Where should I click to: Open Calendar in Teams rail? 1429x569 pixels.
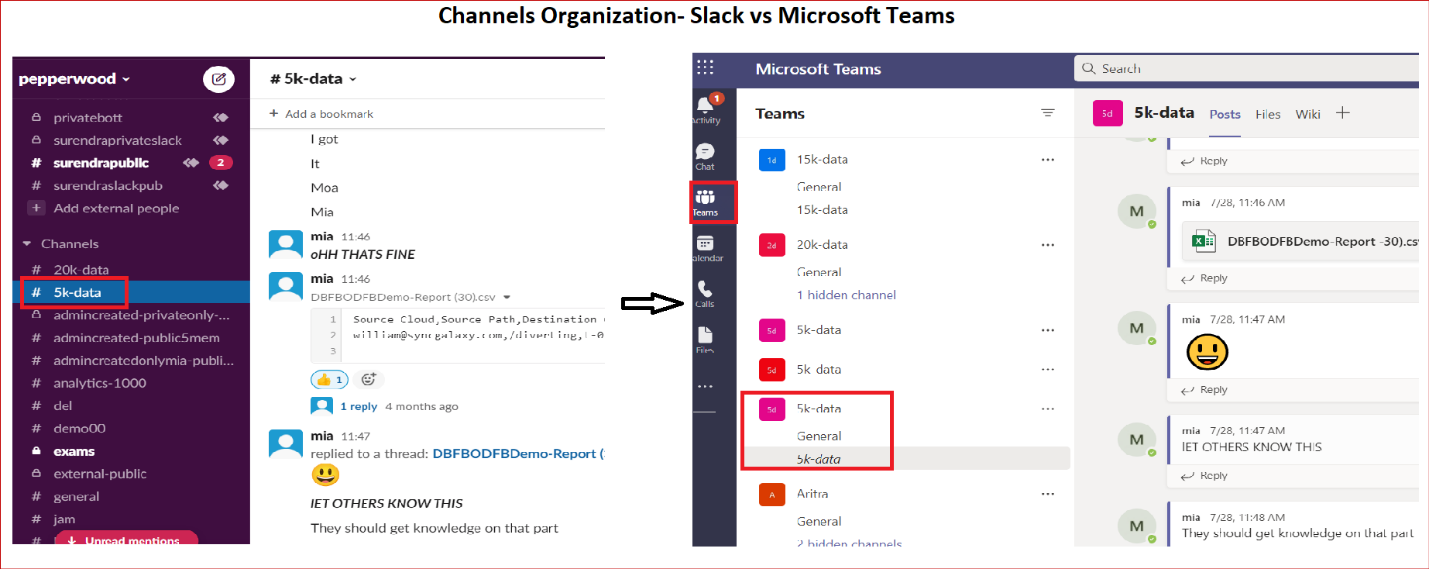point(705,249)
